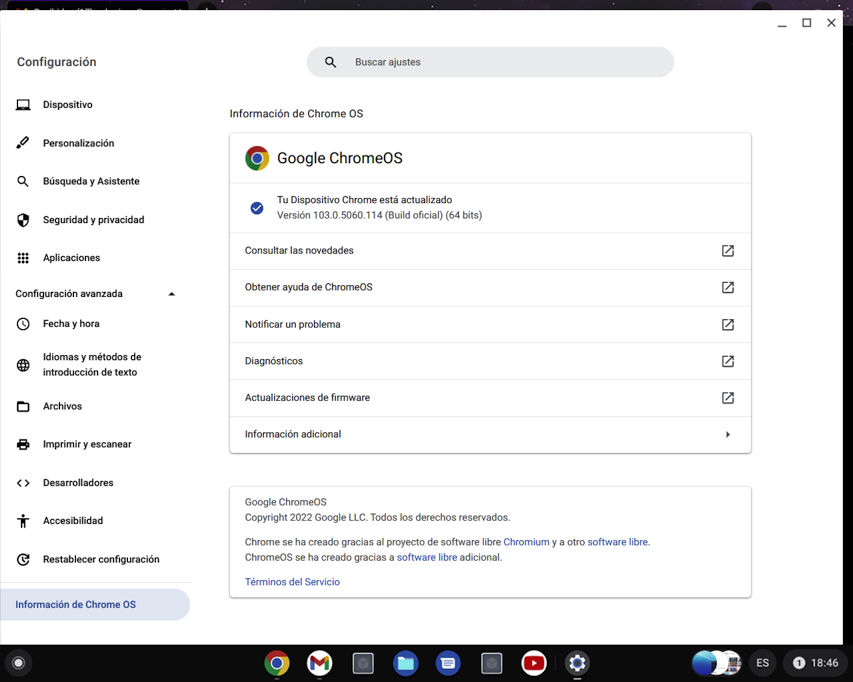Image resolution: width=853 pixels, height=682 pixels.
Task: Open external link icon for Obtener ayuda de ChromeOS
Action: [x=728, y=287]
